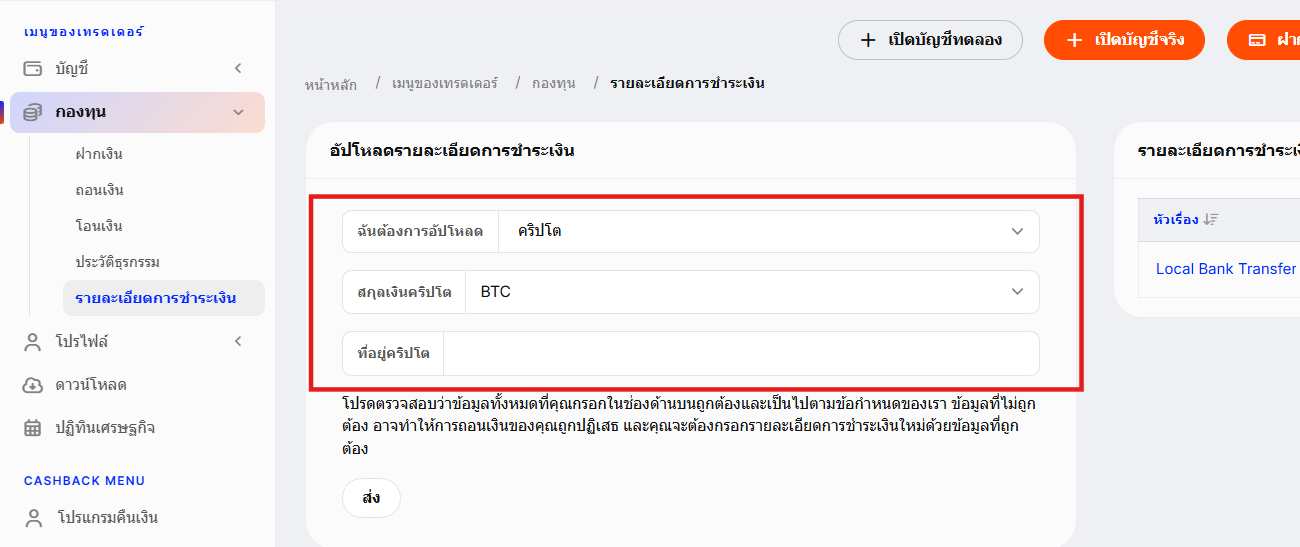The image size is (1300, 547).
Task: Click the calendar icon beside ปฏิทินเศรษฐกิจ
Action: click(33, 428)
